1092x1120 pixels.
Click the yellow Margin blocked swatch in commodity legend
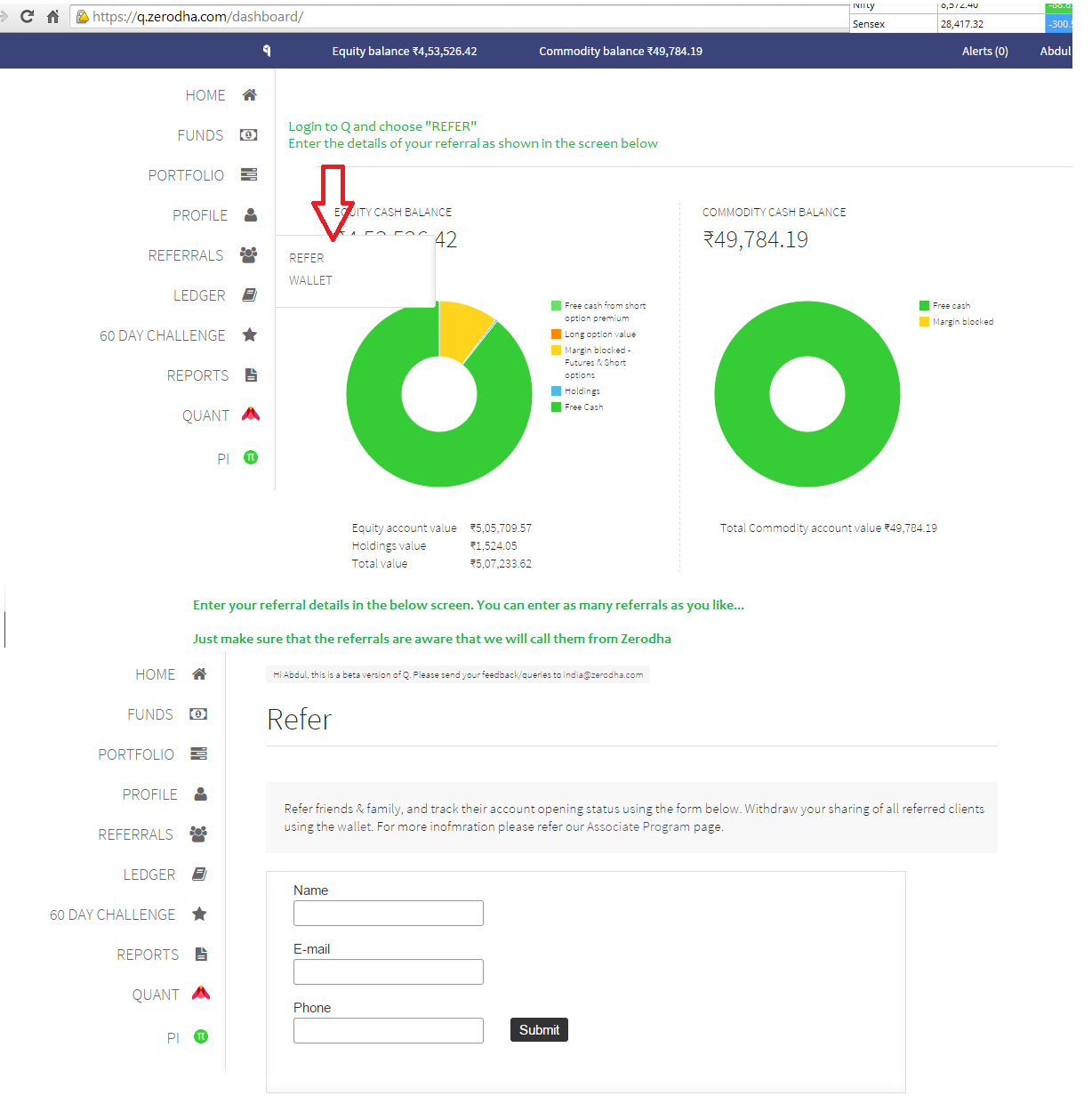pyautogui.click(x=924, y=321)
